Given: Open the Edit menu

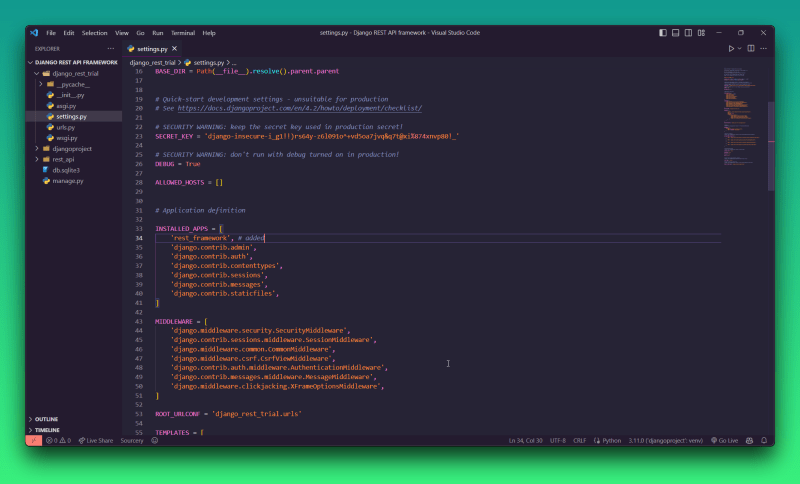Looking at the screenshot, I should 69,33.
